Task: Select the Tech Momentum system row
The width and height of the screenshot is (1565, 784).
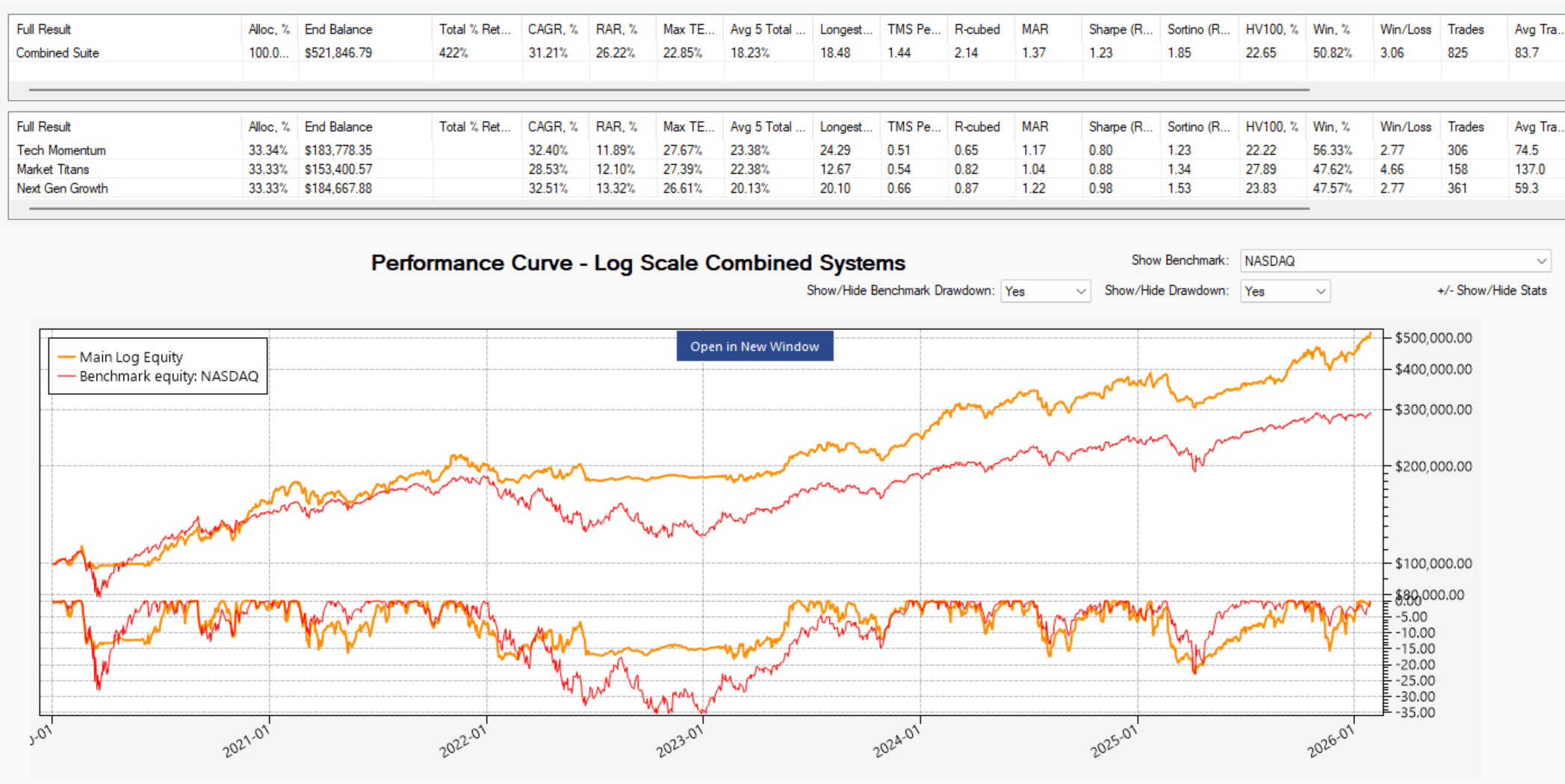Action: coord(61,150)
